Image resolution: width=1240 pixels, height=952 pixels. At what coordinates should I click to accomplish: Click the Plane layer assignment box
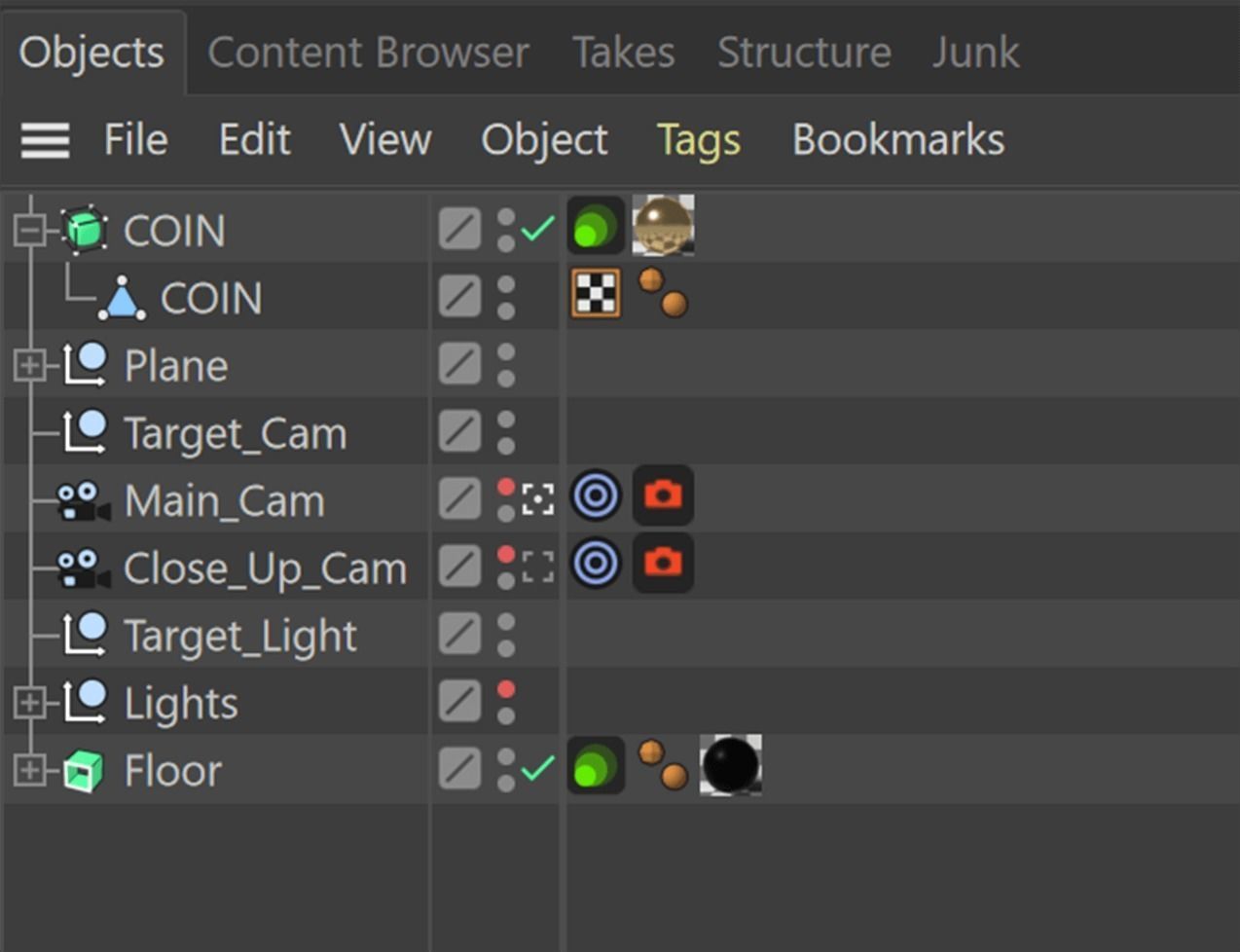pos(459,366)
